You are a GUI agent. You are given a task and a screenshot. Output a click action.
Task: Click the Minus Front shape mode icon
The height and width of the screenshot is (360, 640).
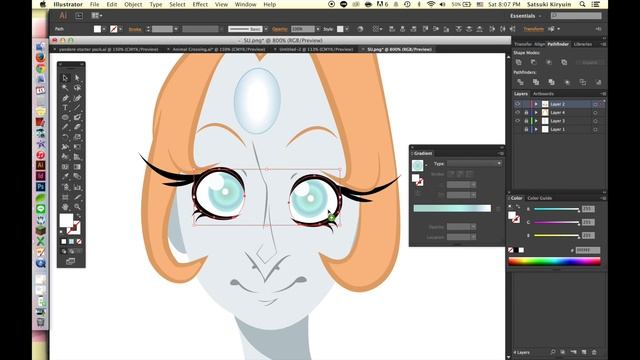click(x=533, y=62)
